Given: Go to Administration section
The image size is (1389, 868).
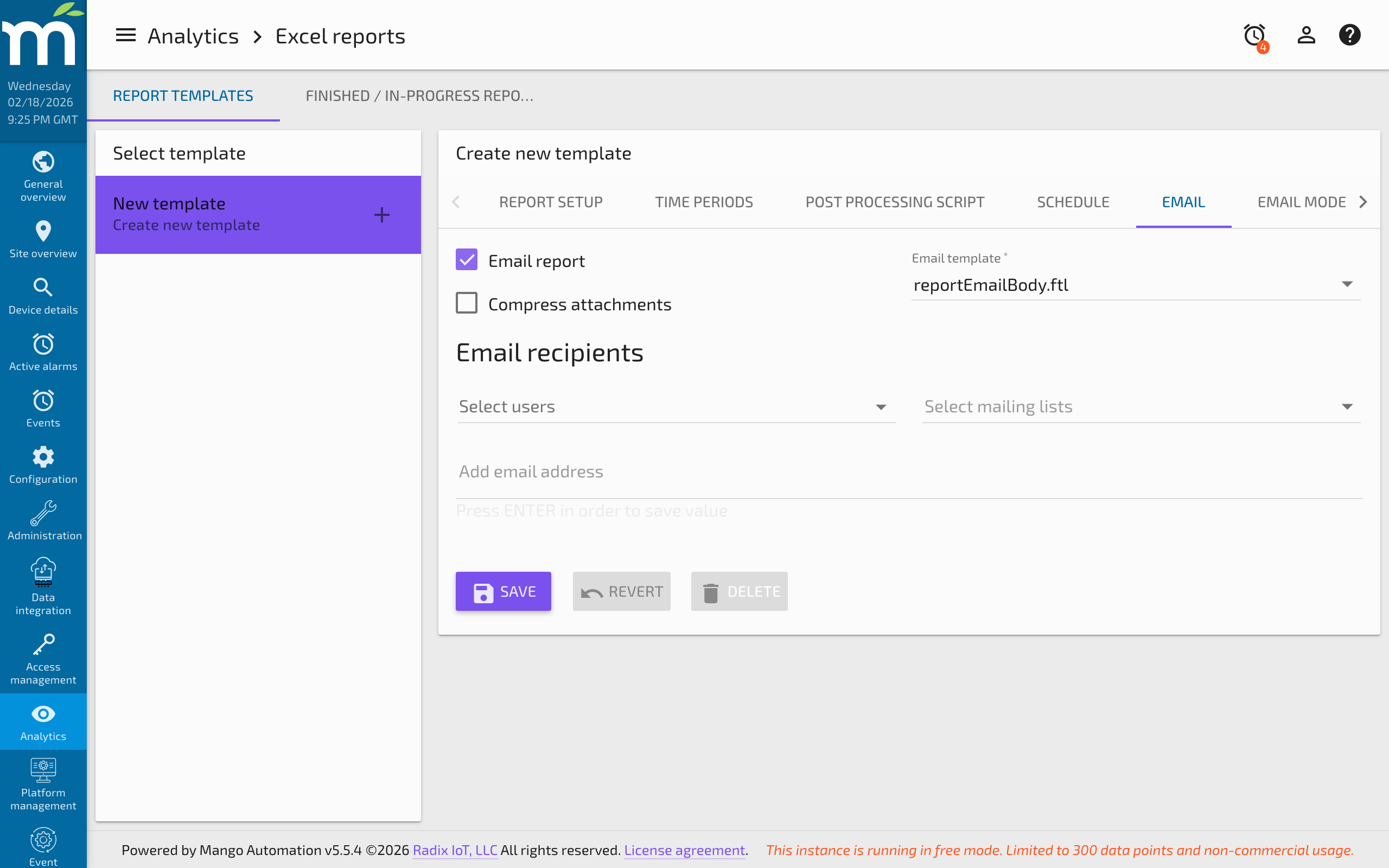Looking at the screenshot, I should pos(43,520).
